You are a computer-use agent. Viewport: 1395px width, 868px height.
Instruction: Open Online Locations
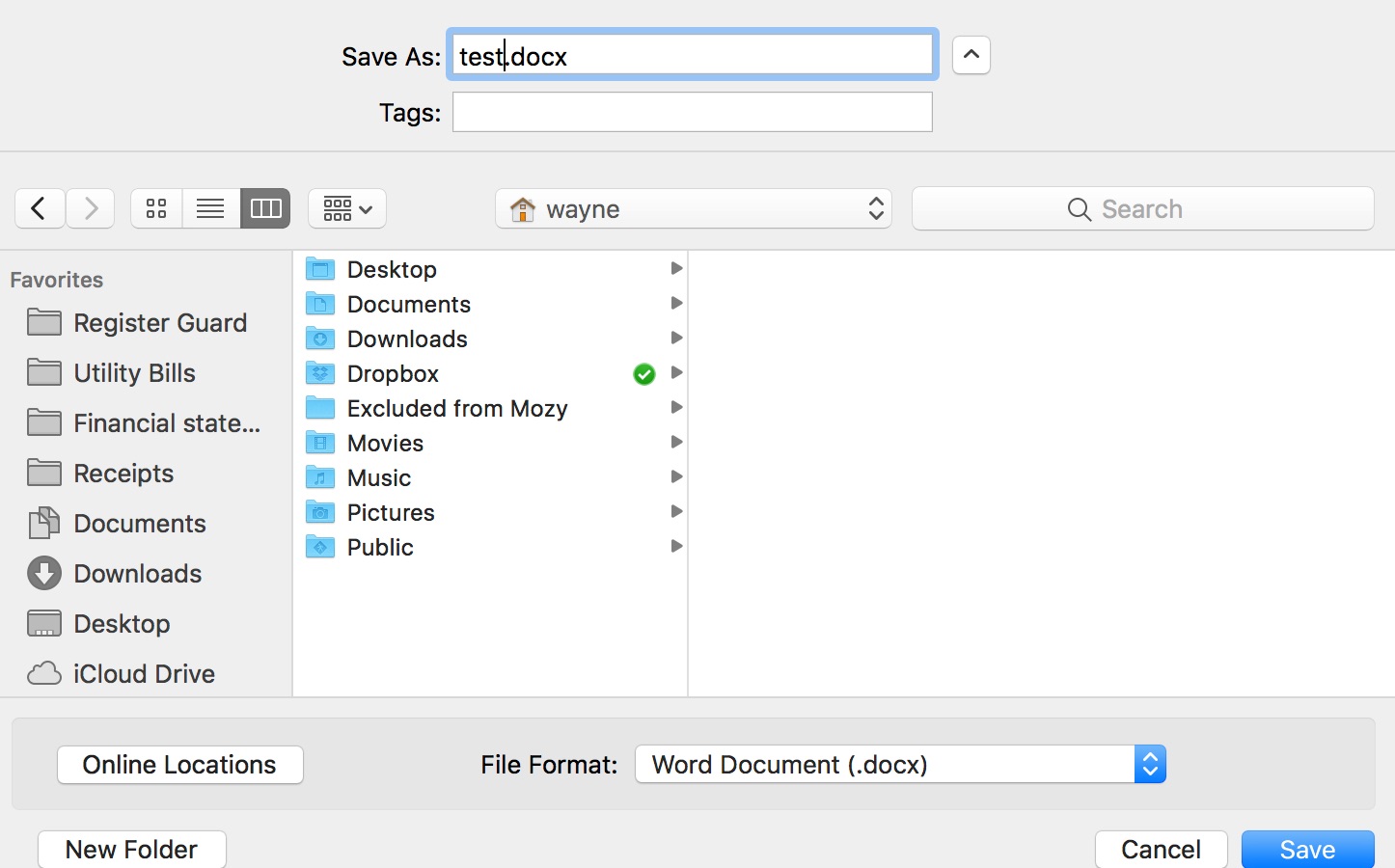(x=180, y=765)
